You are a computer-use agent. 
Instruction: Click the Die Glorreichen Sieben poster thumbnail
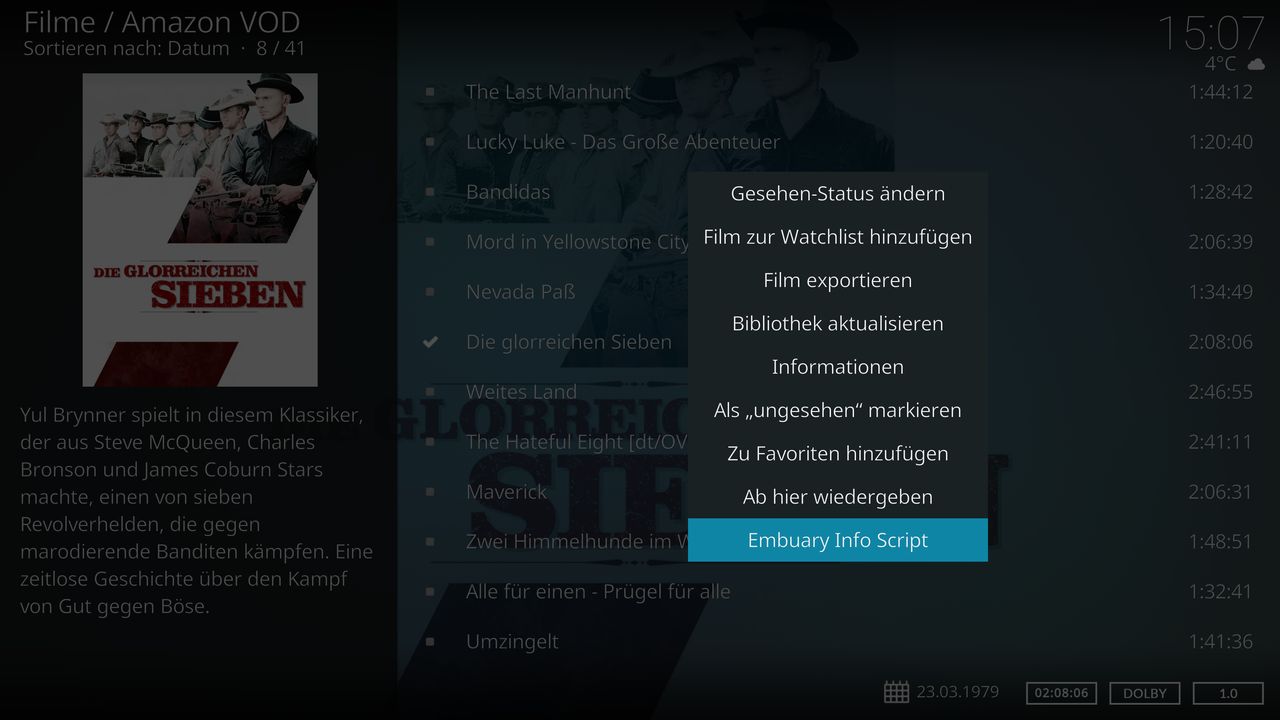pyautogui.click(x=200, y=230)
